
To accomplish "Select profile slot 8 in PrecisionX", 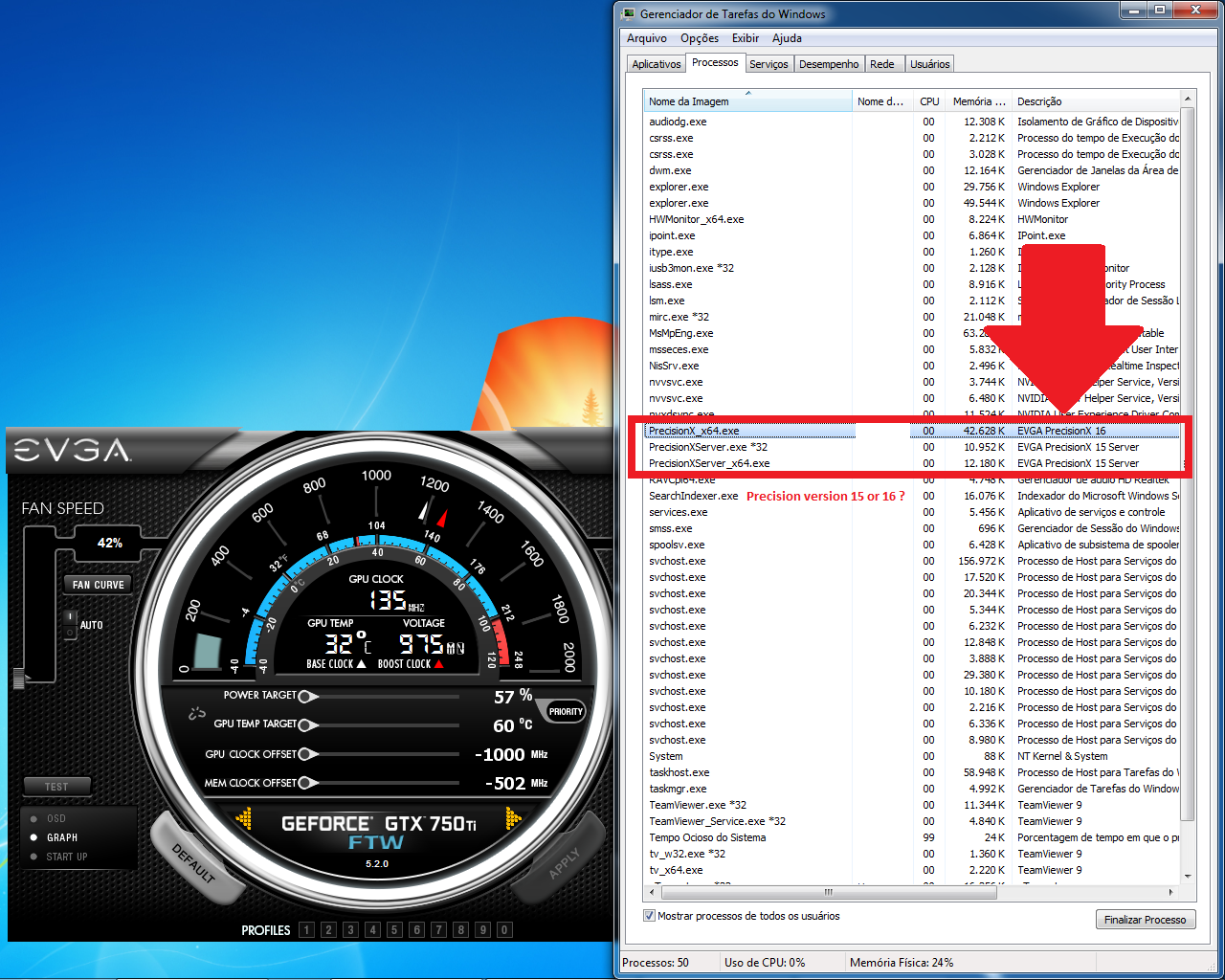I will click(x=460, y=929).
